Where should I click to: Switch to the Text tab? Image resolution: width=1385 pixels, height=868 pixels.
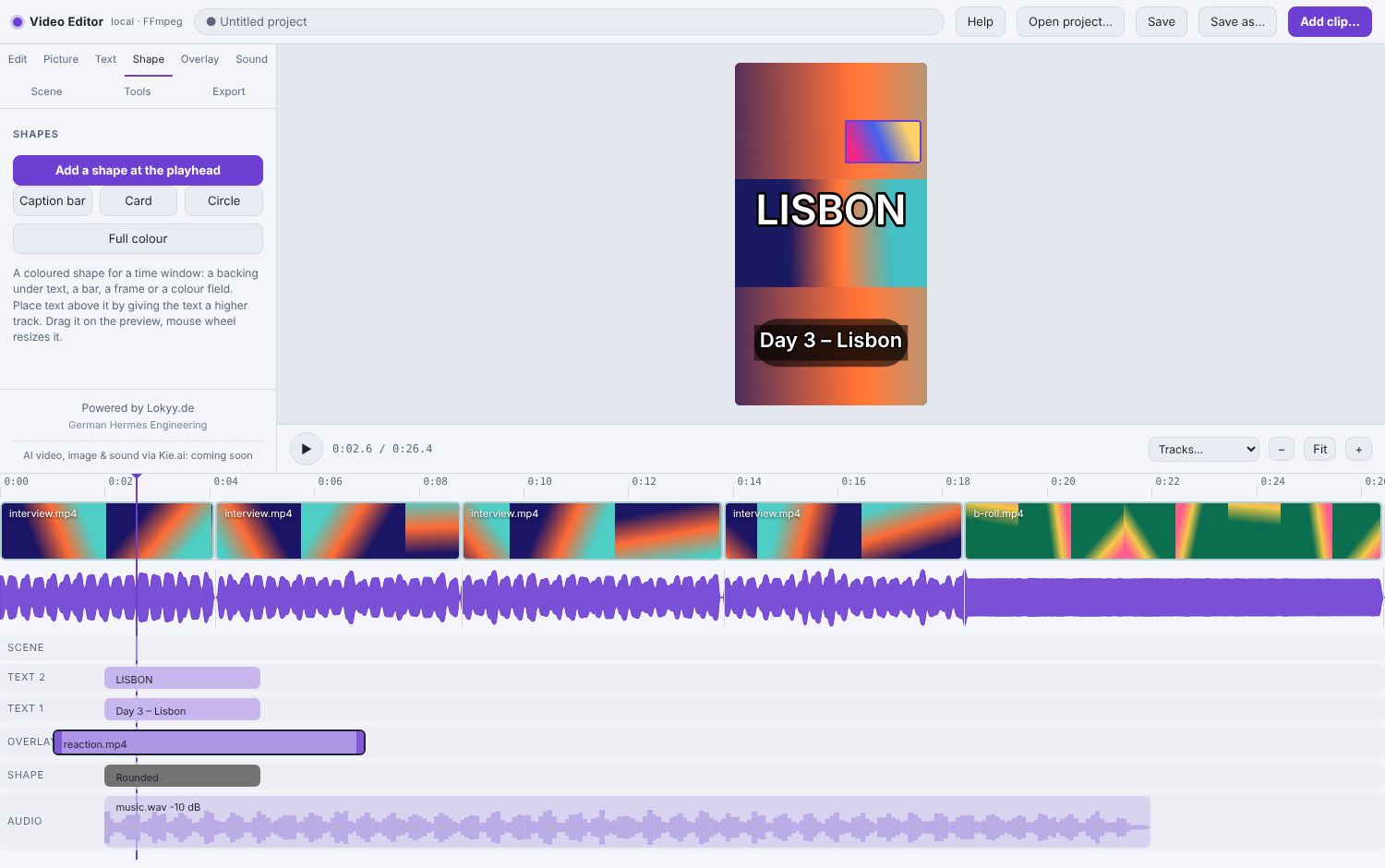tap(106, 59)
